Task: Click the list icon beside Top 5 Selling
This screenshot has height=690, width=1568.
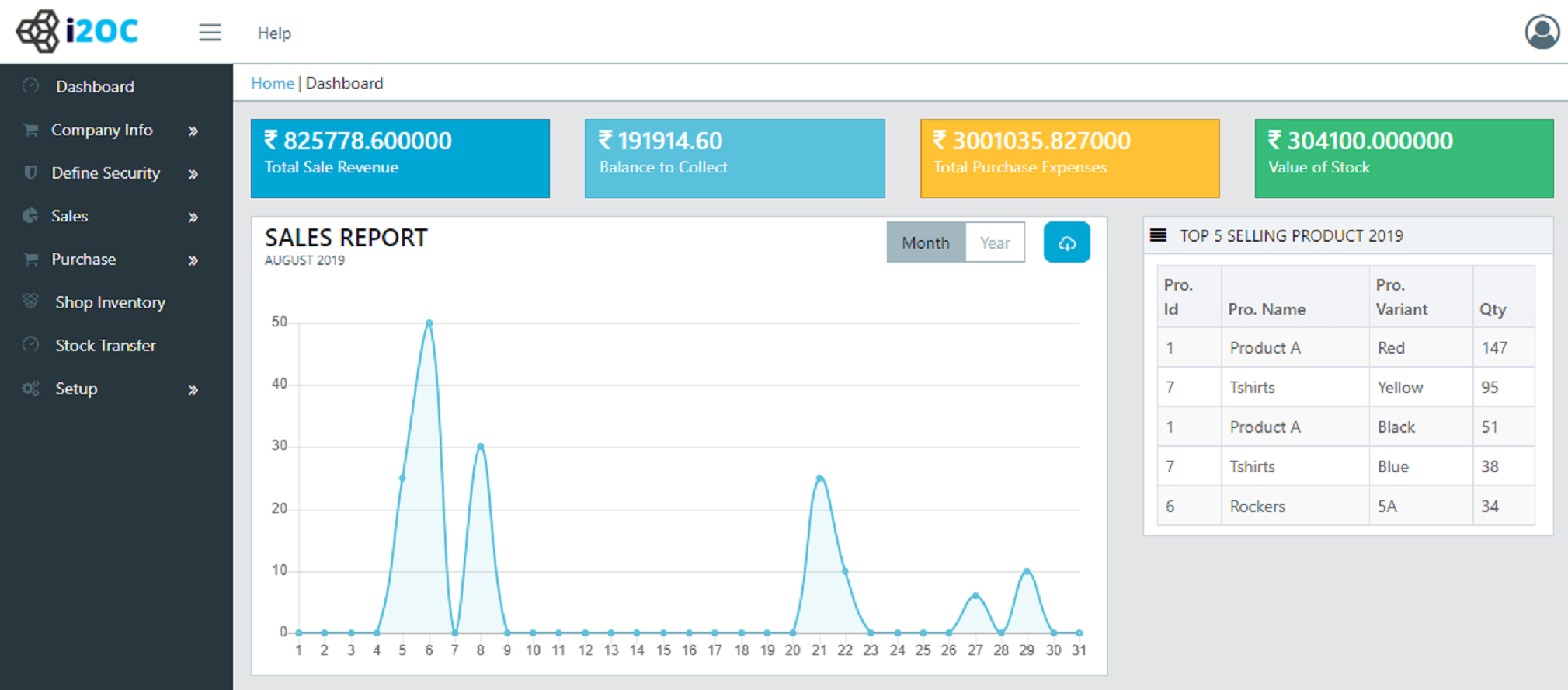Action: 1158,235
